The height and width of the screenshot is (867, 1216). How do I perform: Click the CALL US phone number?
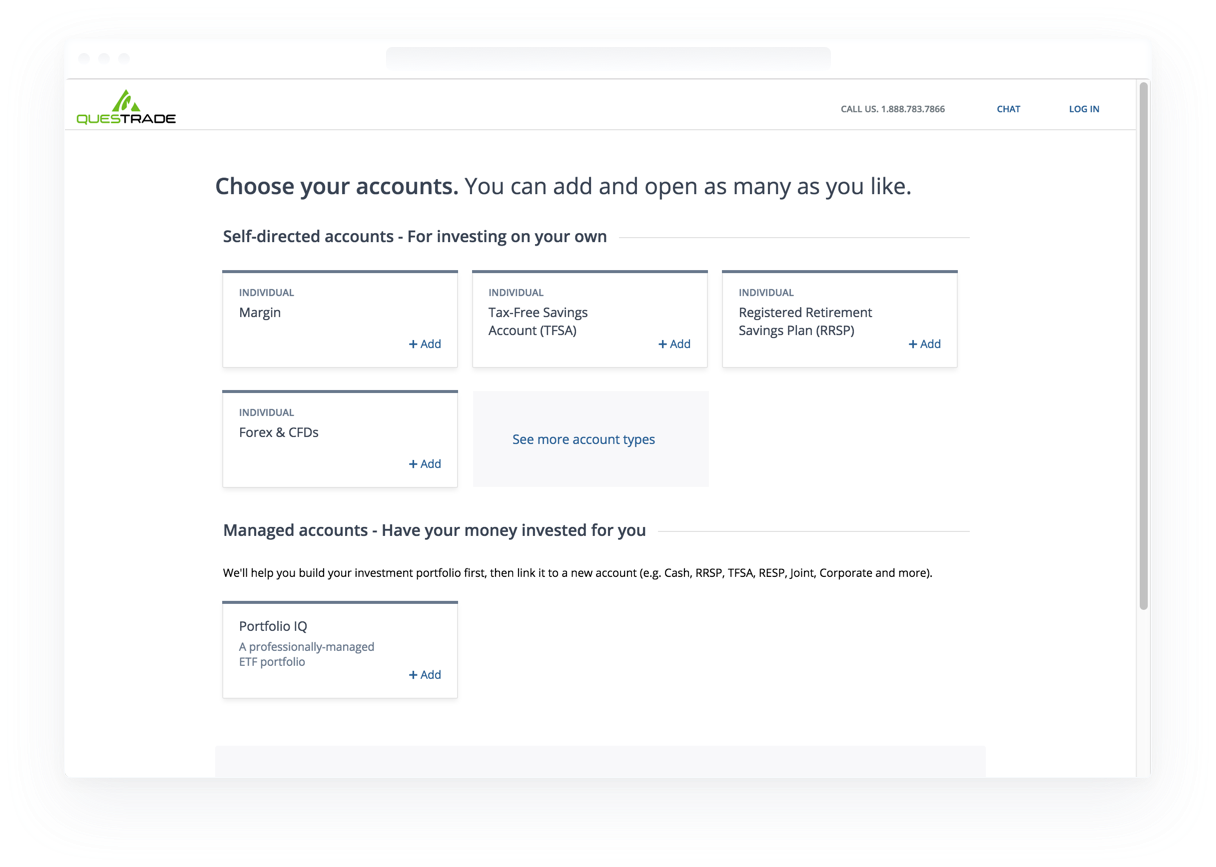tap(893, 109)
